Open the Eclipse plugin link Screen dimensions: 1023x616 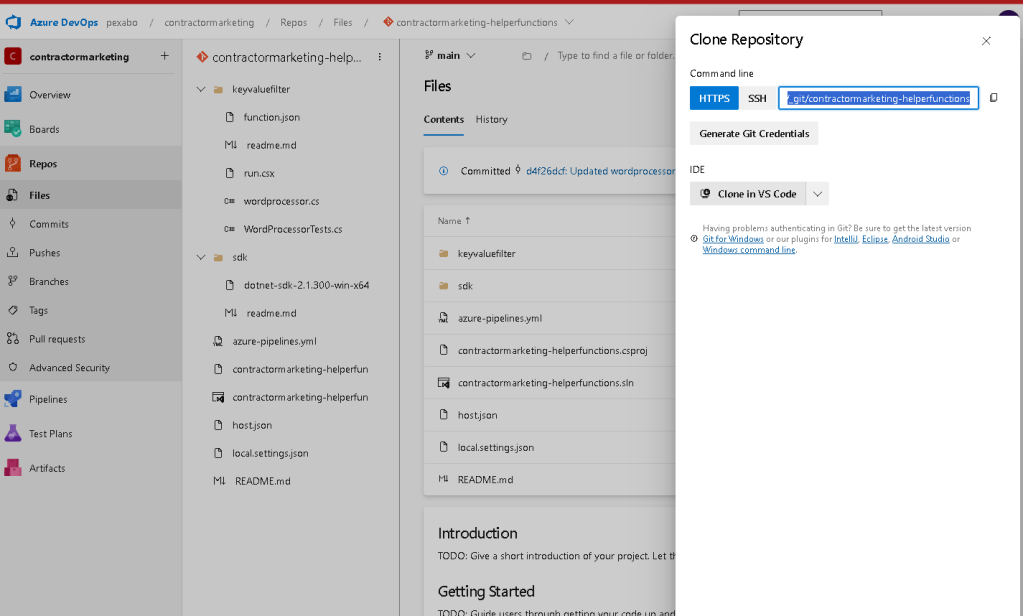pyautogui.click(x=875, y=239)
